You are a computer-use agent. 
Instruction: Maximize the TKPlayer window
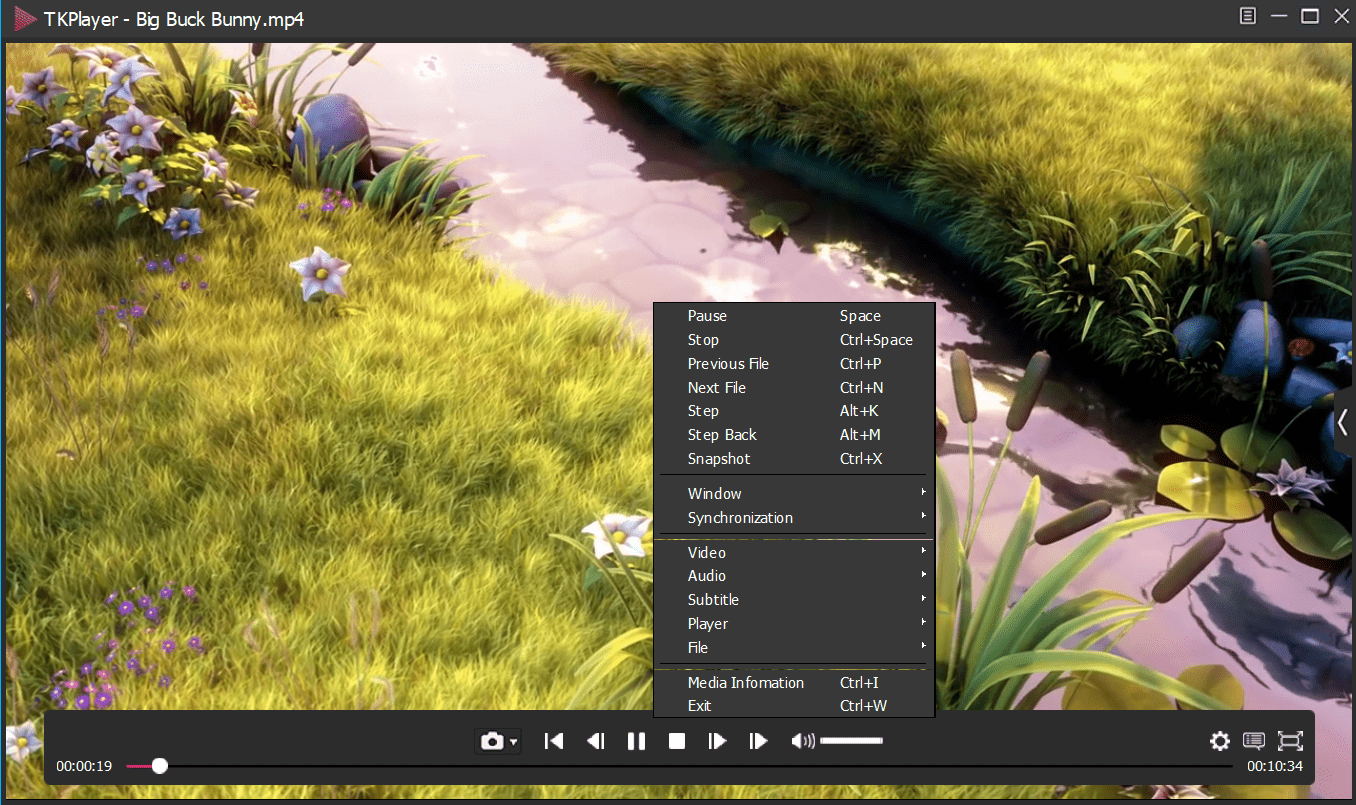(1310, 16)
